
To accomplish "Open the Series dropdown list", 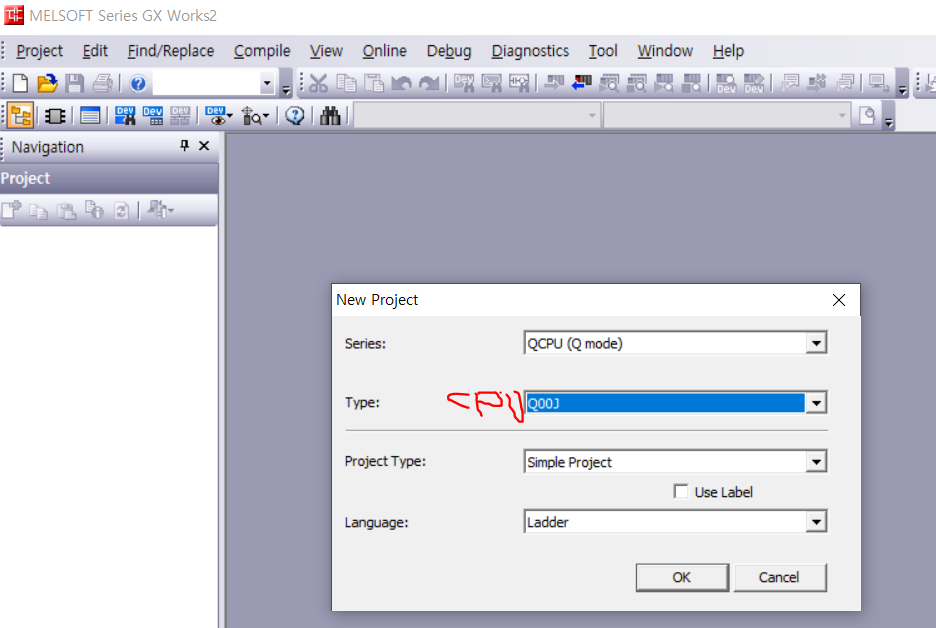I will [x=816, y=343].
